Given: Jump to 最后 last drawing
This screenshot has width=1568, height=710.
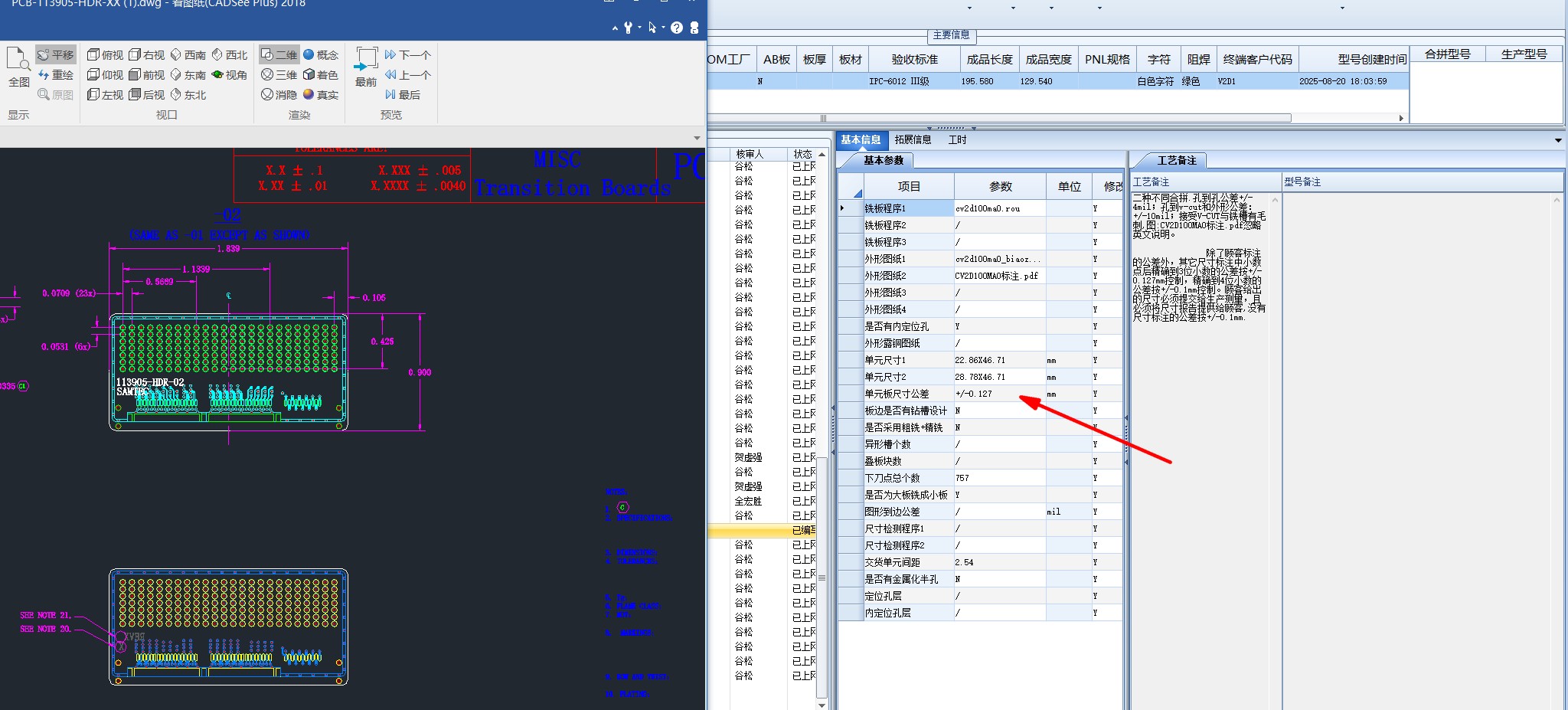Looking at the screenshot, I should [403, 95].
